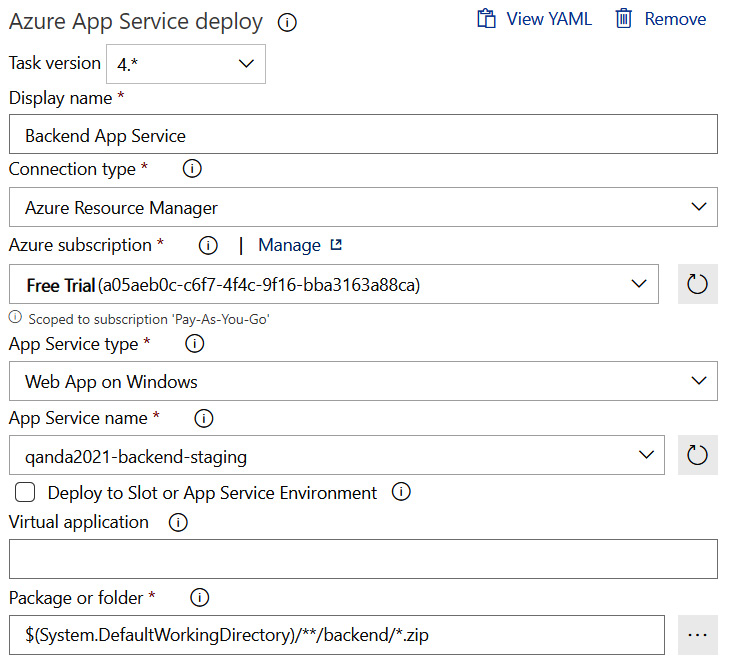Click the Display name field 'Backend App Service'
This screenshot has height=660, width=732.
(363, 134)
